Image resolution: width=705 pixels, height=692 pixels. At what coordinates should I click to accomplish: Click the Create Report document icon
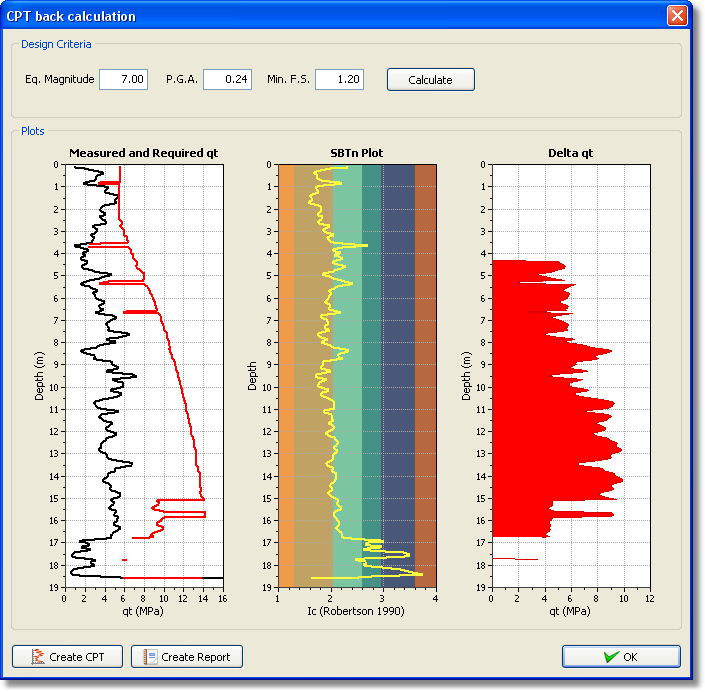pos(149,657)
